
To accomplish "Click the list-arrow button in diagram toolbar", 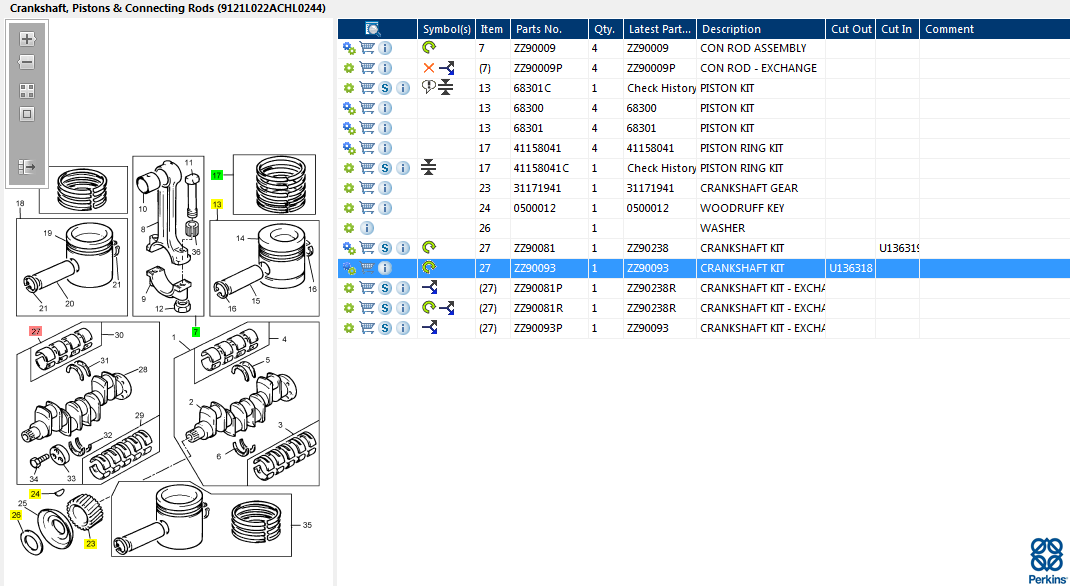I will tap(27, 167).
